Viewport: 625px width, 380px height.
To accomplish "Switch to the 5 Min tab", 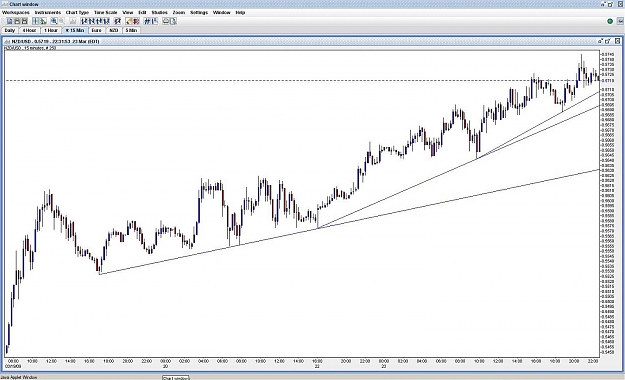I will pos(131,30).
